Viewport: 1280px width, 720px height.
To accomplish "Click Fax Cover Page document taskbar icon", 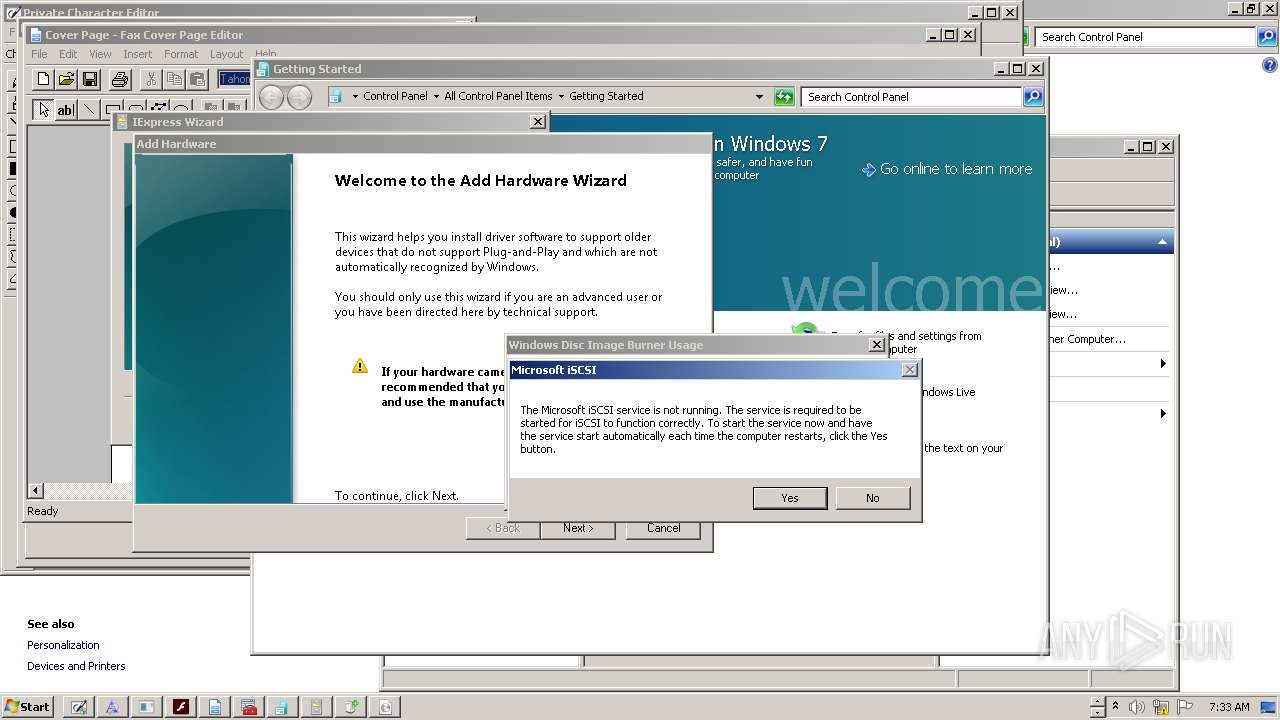I will [214, 707].
